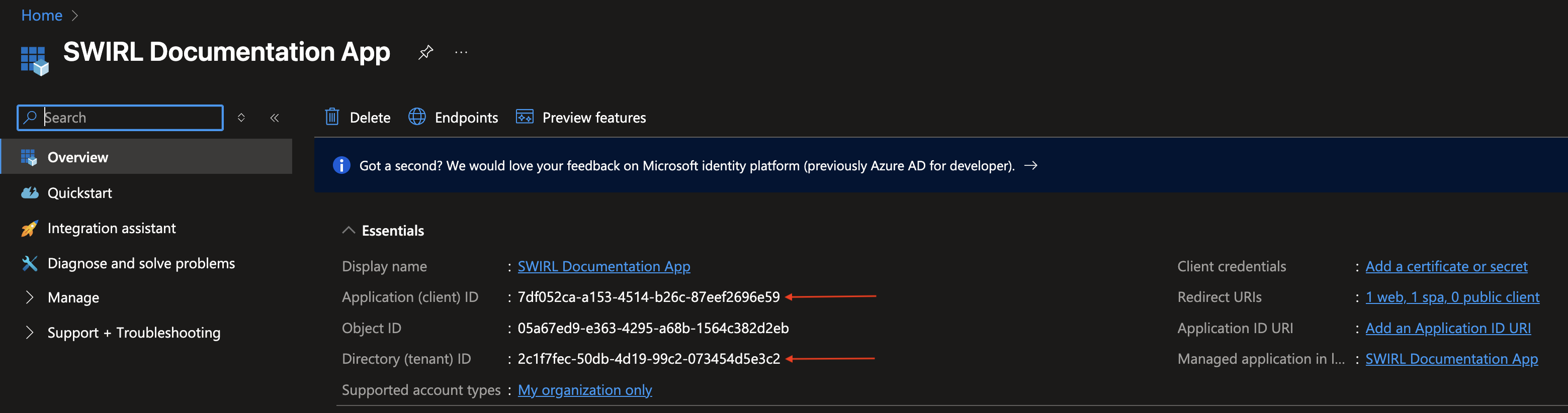Click the Directory (tenant) ID label

(x=406, y=359)
